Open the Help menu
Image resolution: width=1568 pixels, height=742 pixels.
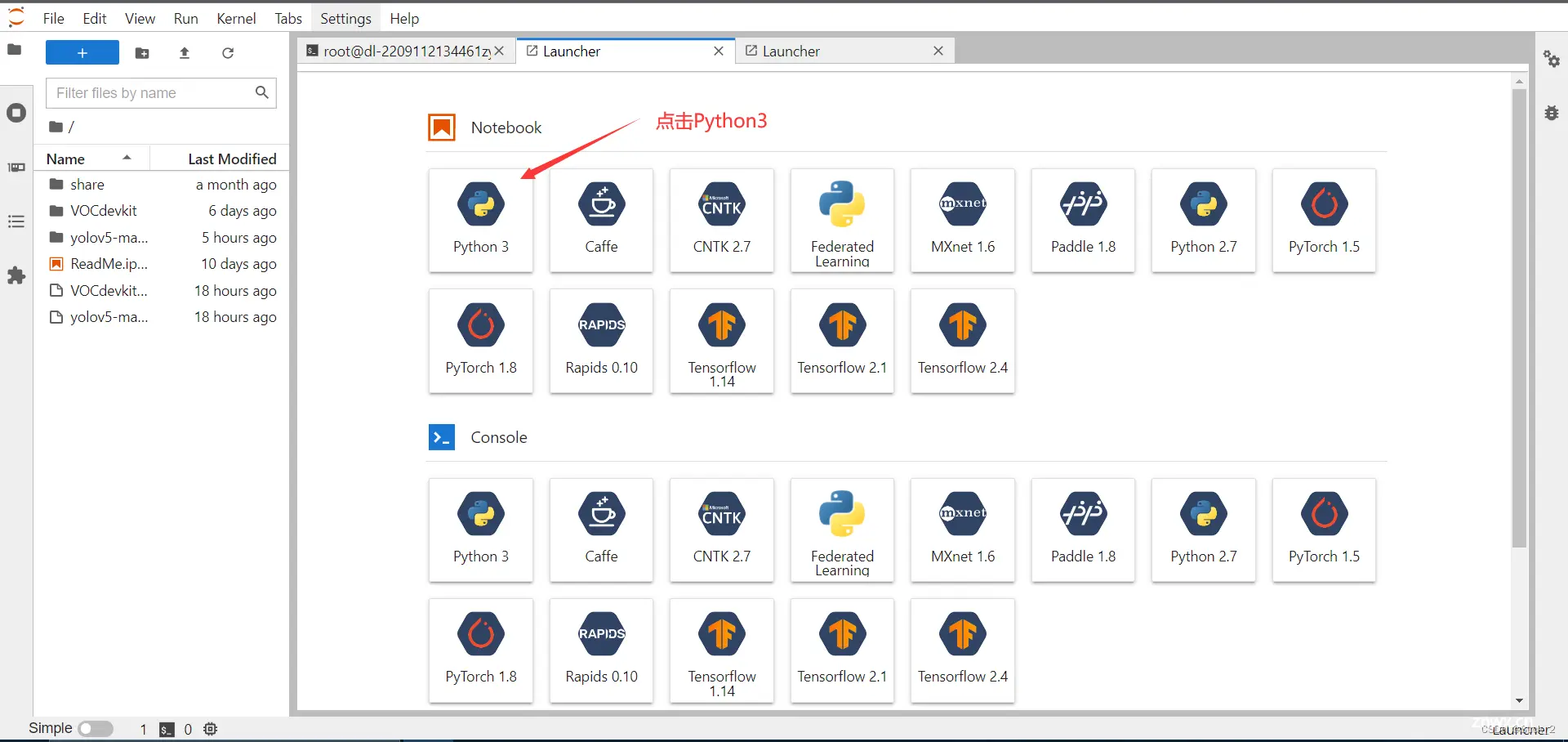(404, 18)
